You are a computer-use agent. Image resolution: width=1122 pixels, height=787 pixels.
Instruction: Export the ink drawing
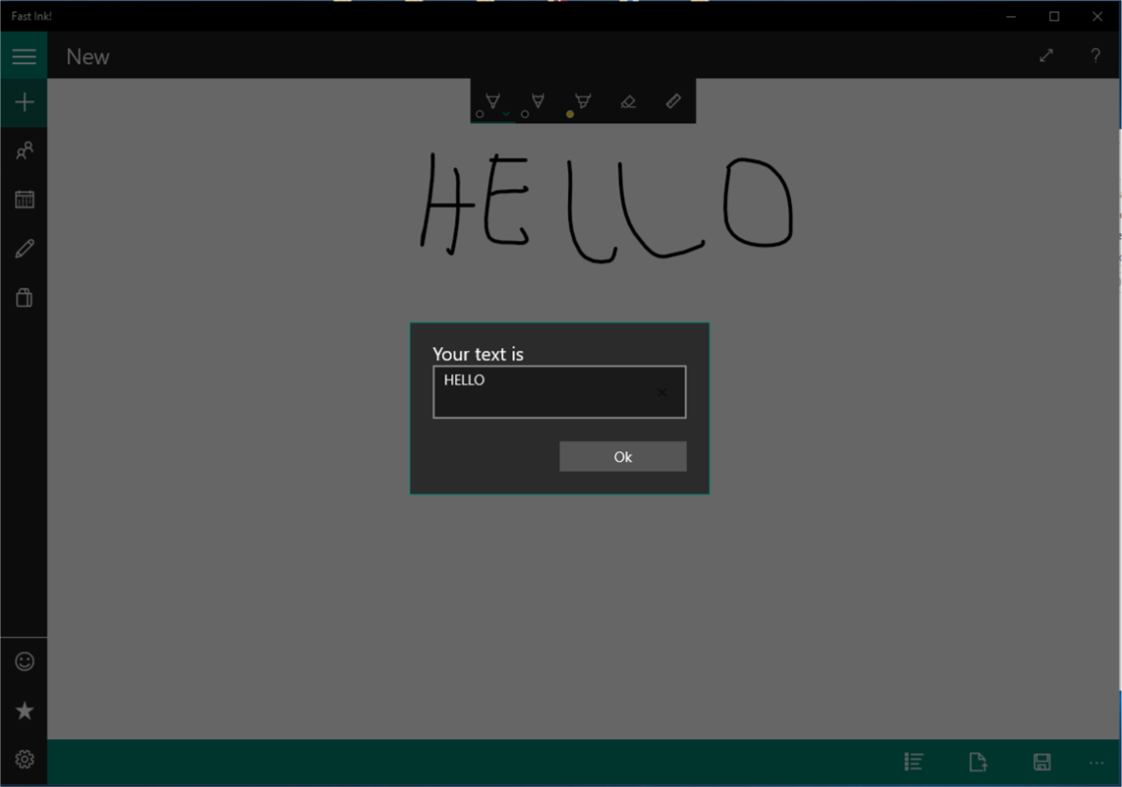978,761
